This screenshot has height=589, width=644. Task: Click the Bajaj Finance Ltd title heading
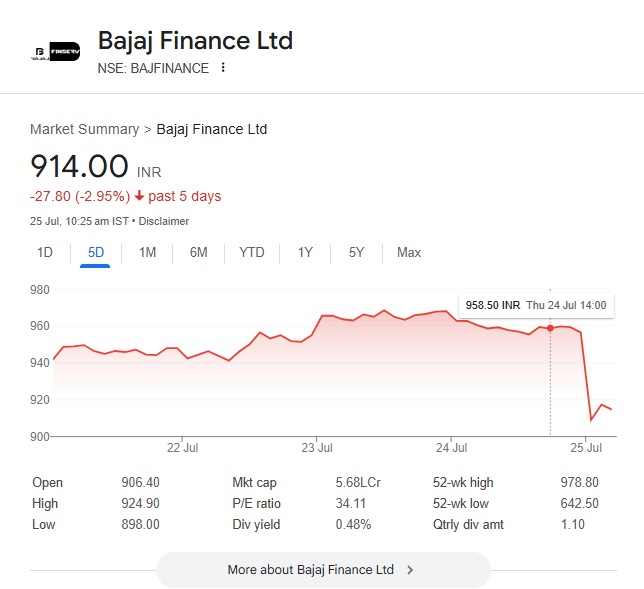tap(195, 41)
